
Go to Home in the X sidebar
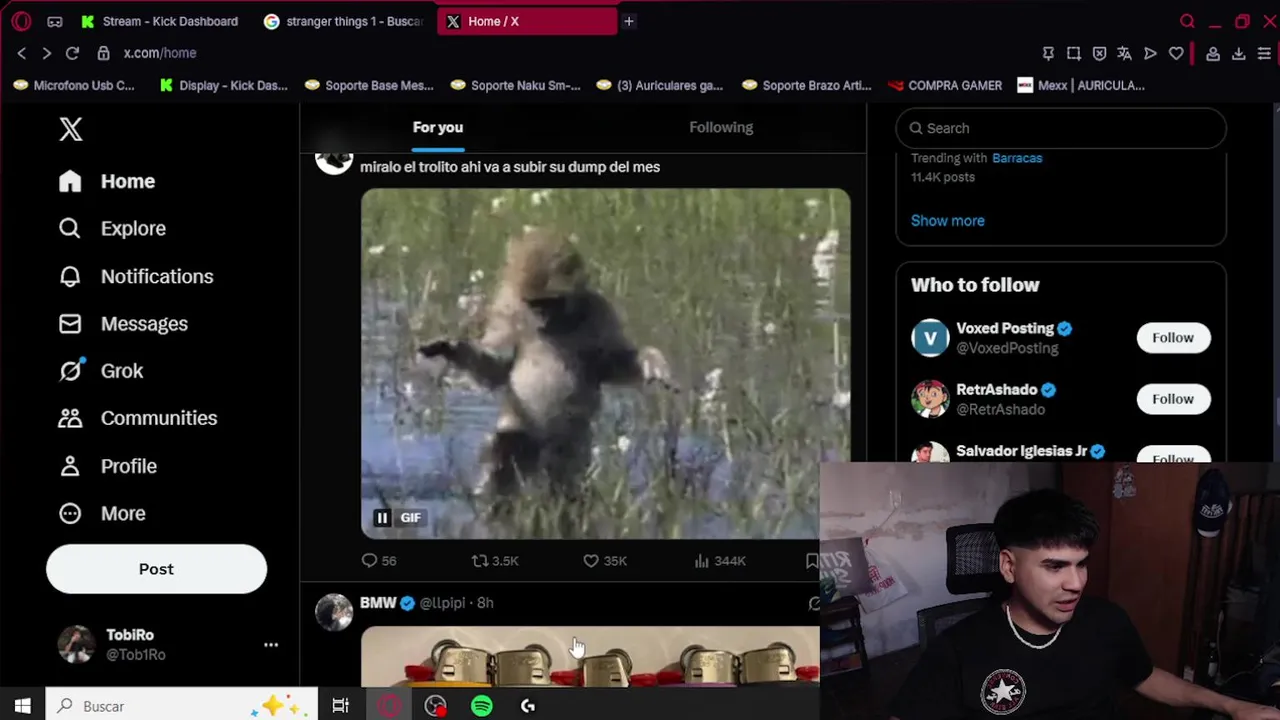click(x=106, y=181)
